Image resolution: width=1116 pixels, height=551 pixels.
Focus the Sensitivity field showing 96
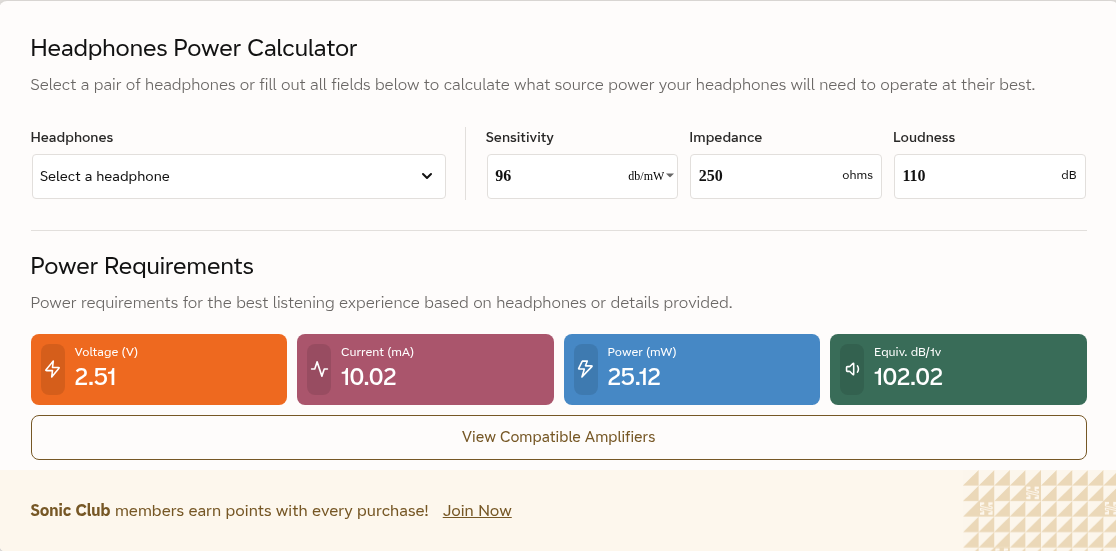pyautogui.click(x=555, y=176)
